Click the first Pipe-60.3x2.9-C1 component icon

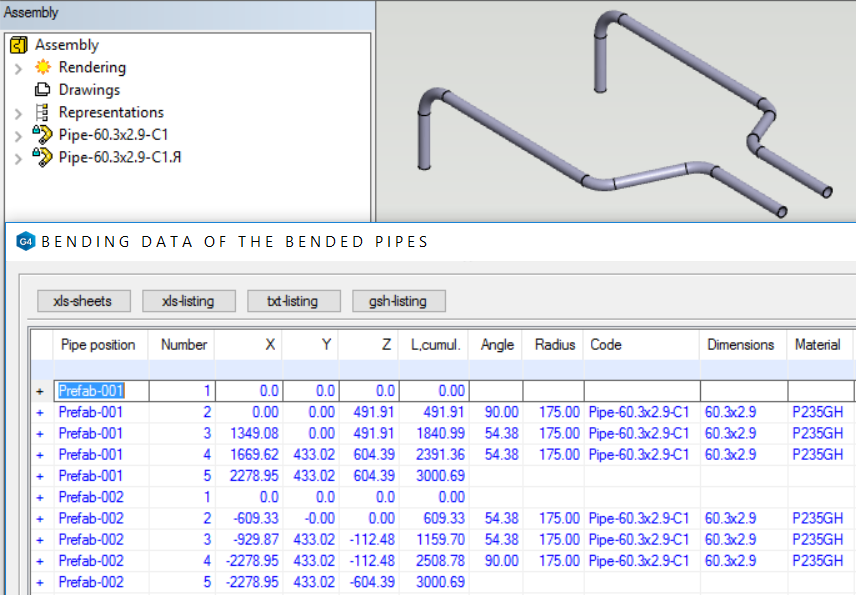pyautogui.click(x=42, y=135)
